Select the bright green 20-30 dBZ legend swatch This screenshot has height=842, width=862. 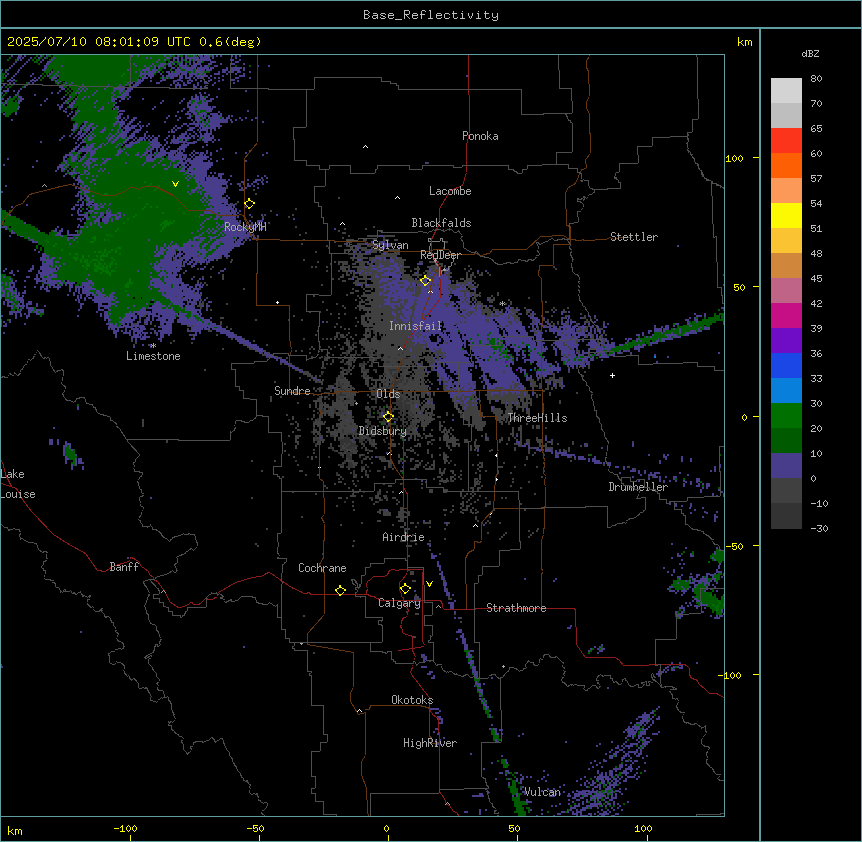tap(786, 416)
